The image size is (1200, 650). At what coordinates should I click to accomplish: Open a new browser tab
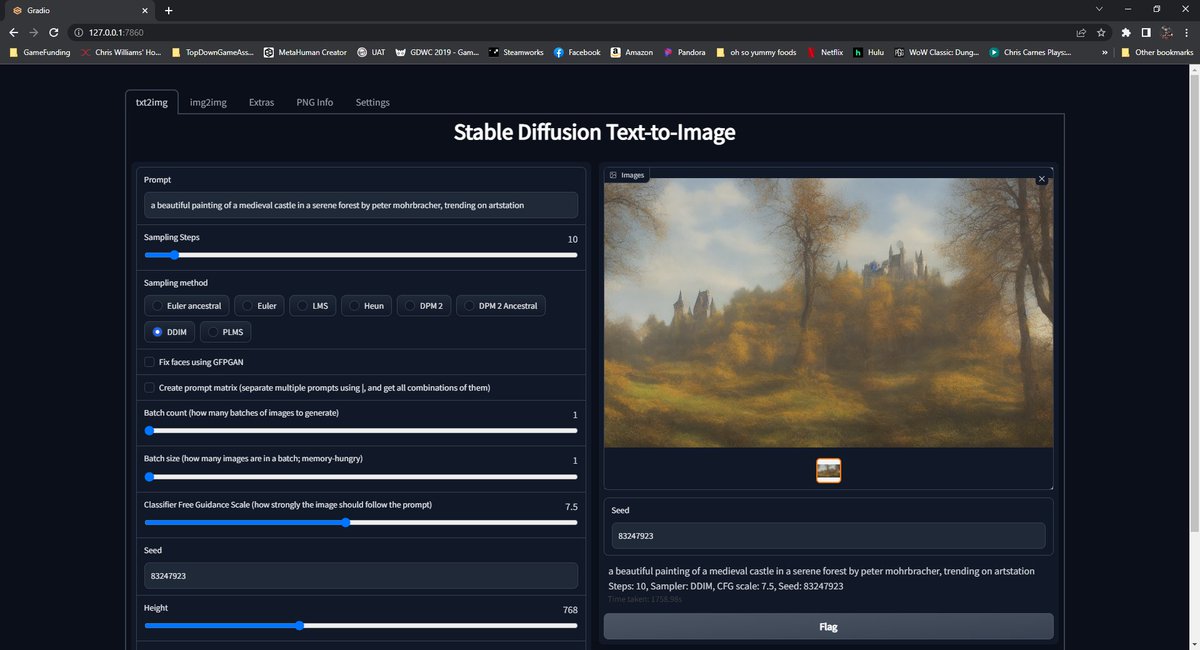click(x=168, y=10)
